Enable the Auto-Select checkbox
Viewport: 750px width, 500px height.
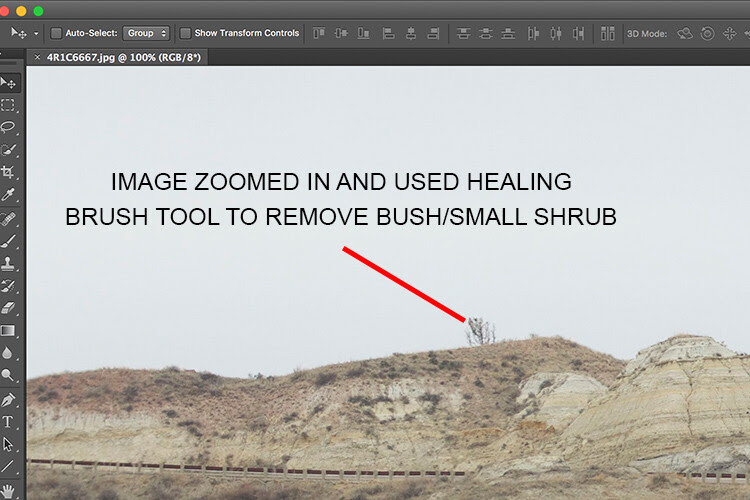pos(56,33)
